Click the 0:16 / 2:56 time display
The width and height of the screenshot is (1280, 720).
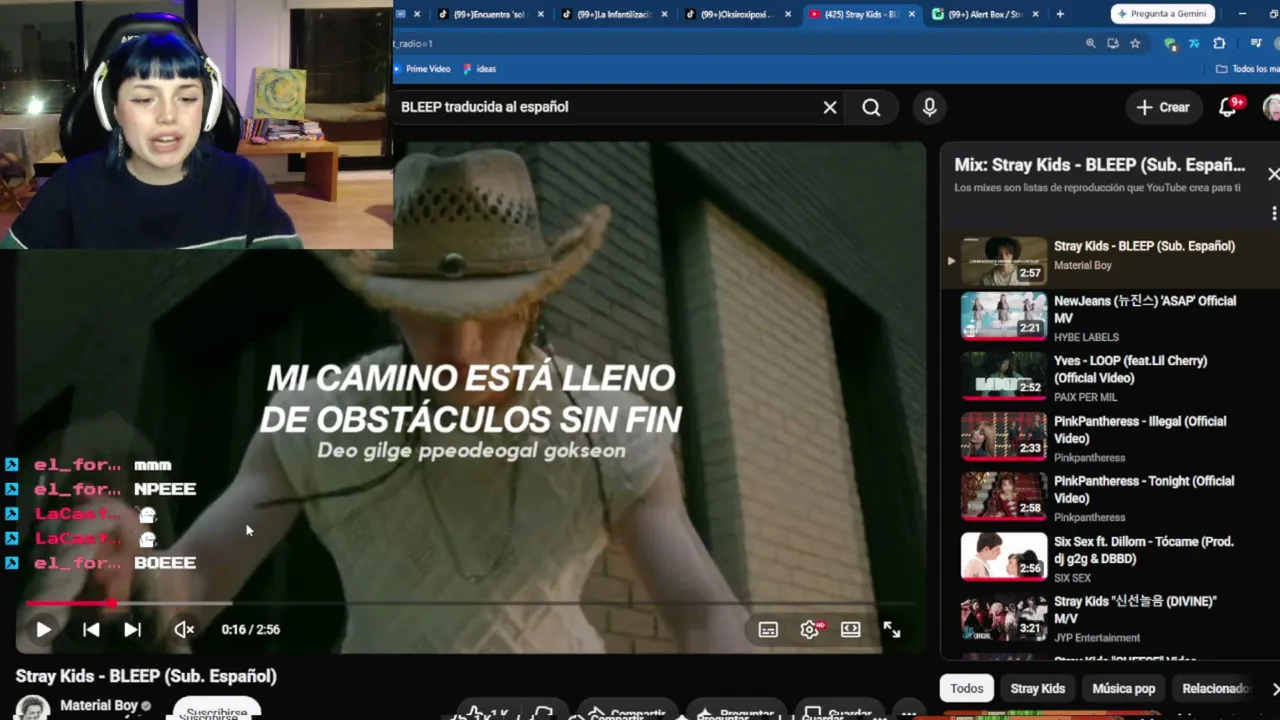pyautogui.click(x=250, y=630)
